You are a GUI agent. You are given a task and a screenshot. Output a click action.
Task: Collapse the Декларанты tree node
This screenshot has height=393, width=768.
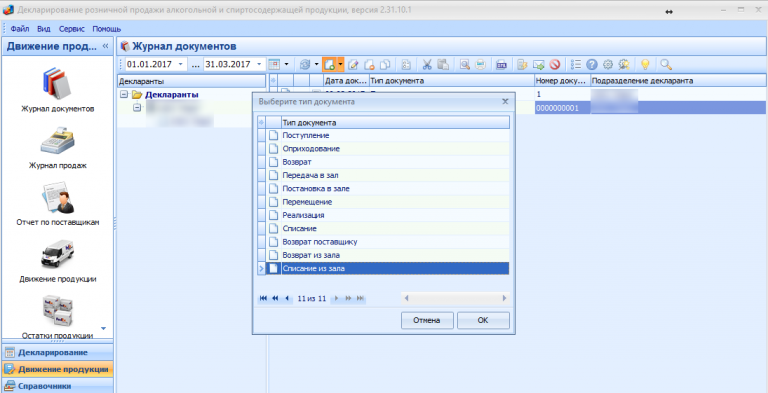(x=123, y=95)
